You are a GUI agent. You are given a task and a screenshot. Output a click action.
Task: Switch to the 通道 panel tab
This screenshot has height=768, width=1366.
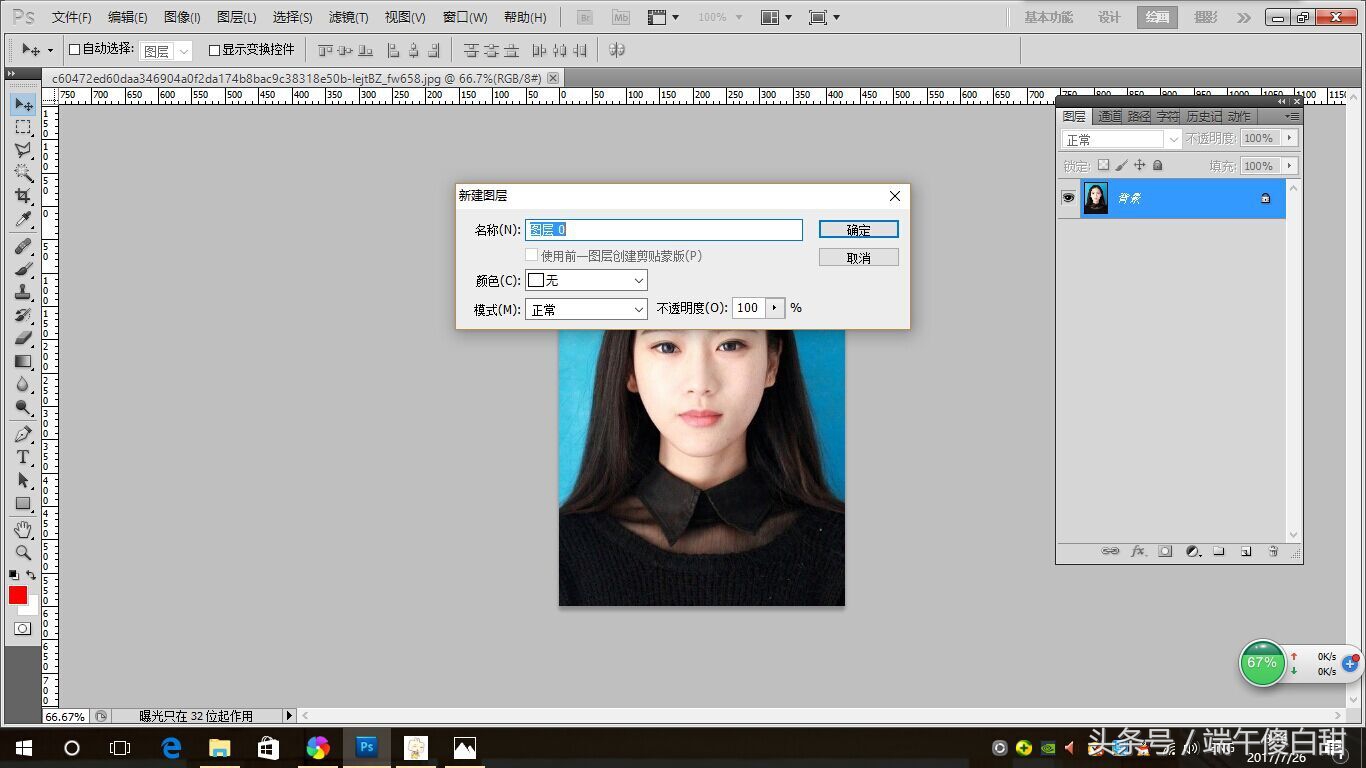1109,117
